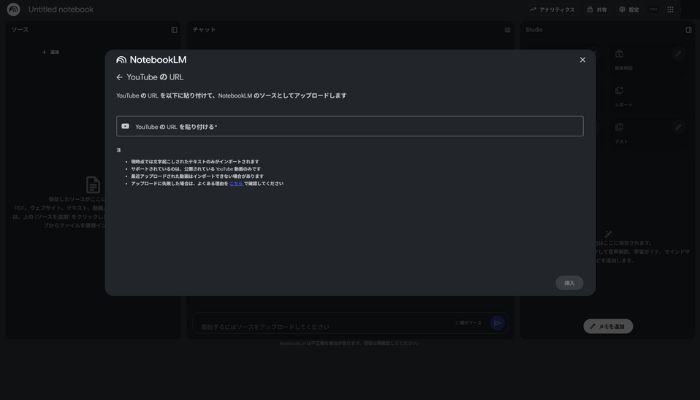
Task: Collapse the ソース sources panel icon
Action: (174, 30)
